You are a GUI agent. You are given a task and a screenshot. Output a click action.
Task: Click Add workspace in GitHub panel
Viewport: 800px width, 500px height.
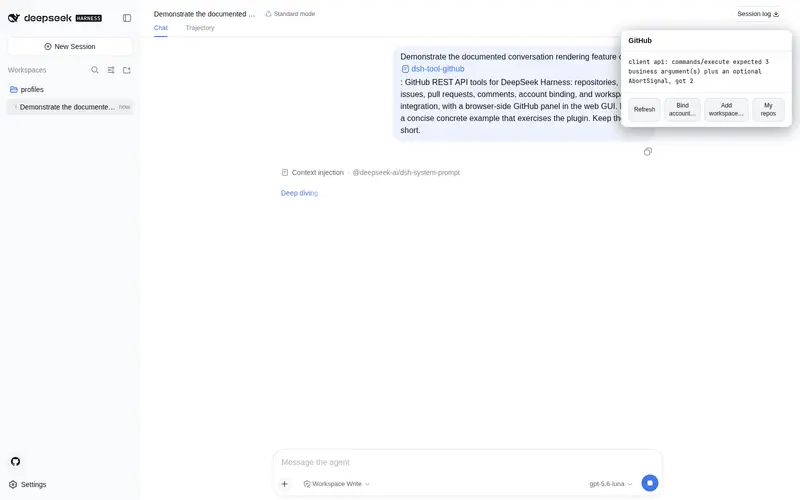tap(726, 110)
